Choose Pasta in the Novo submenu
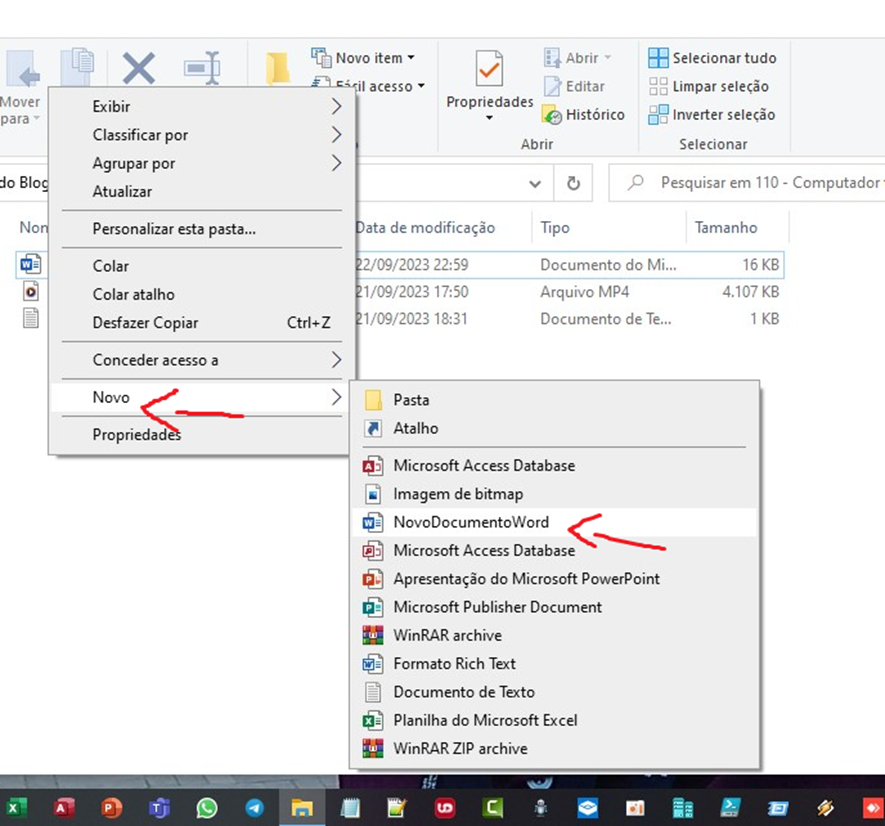 pyautogui.click(x=554, y=400)
